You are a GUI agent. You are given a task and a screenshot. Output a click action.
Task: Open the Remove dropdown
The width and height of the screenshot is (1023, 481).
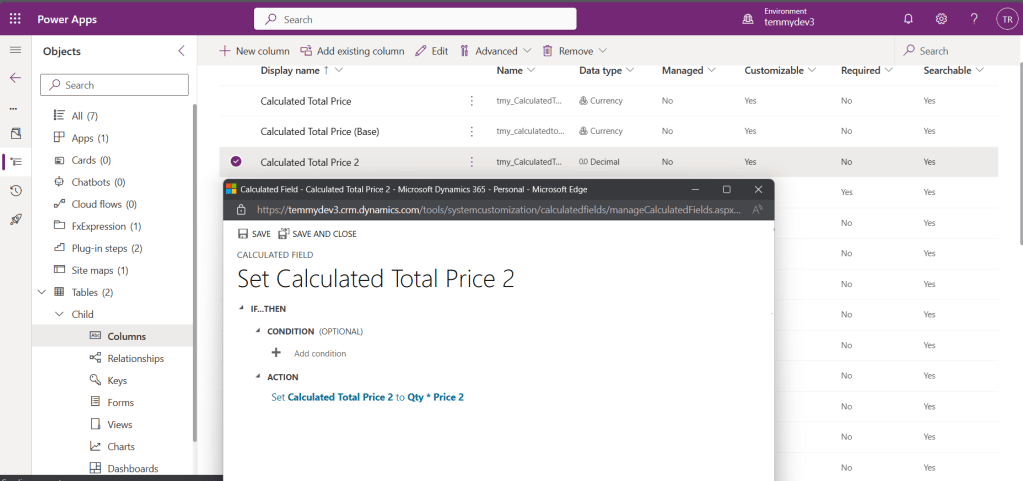coord(575,51)
